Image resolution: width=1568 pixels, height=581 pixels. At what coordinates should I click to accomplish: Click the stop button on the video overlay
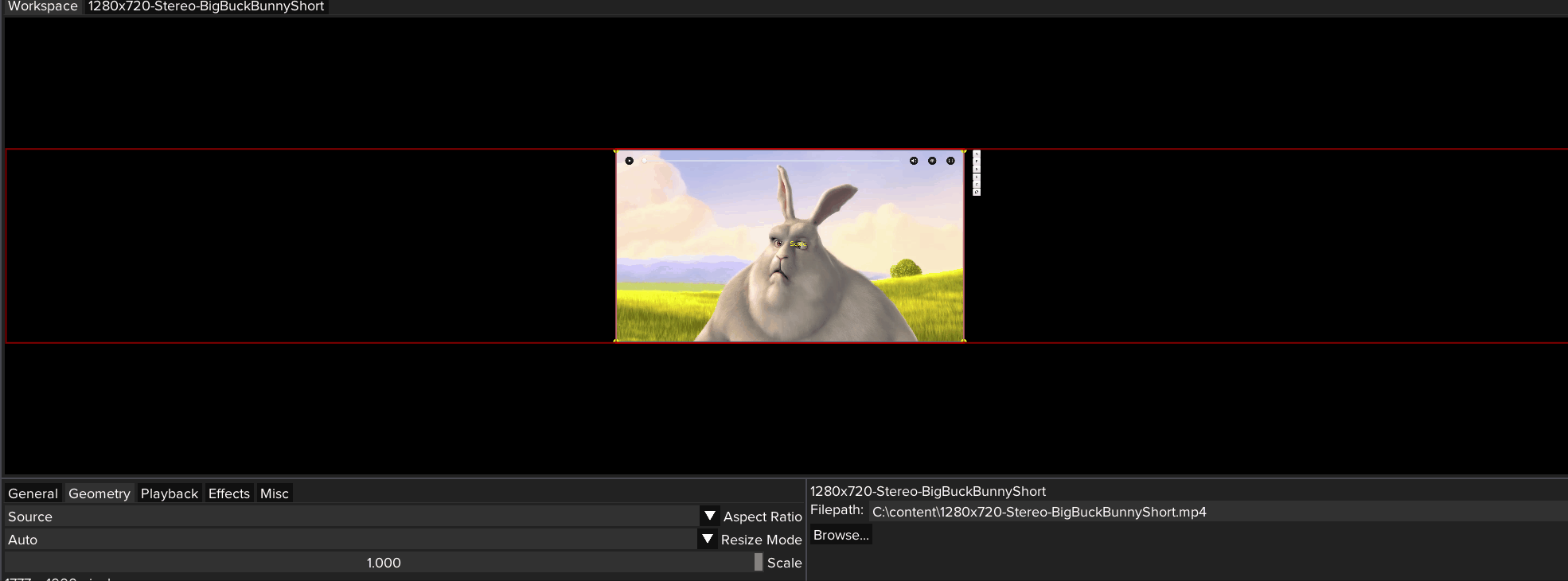point(629,161)
